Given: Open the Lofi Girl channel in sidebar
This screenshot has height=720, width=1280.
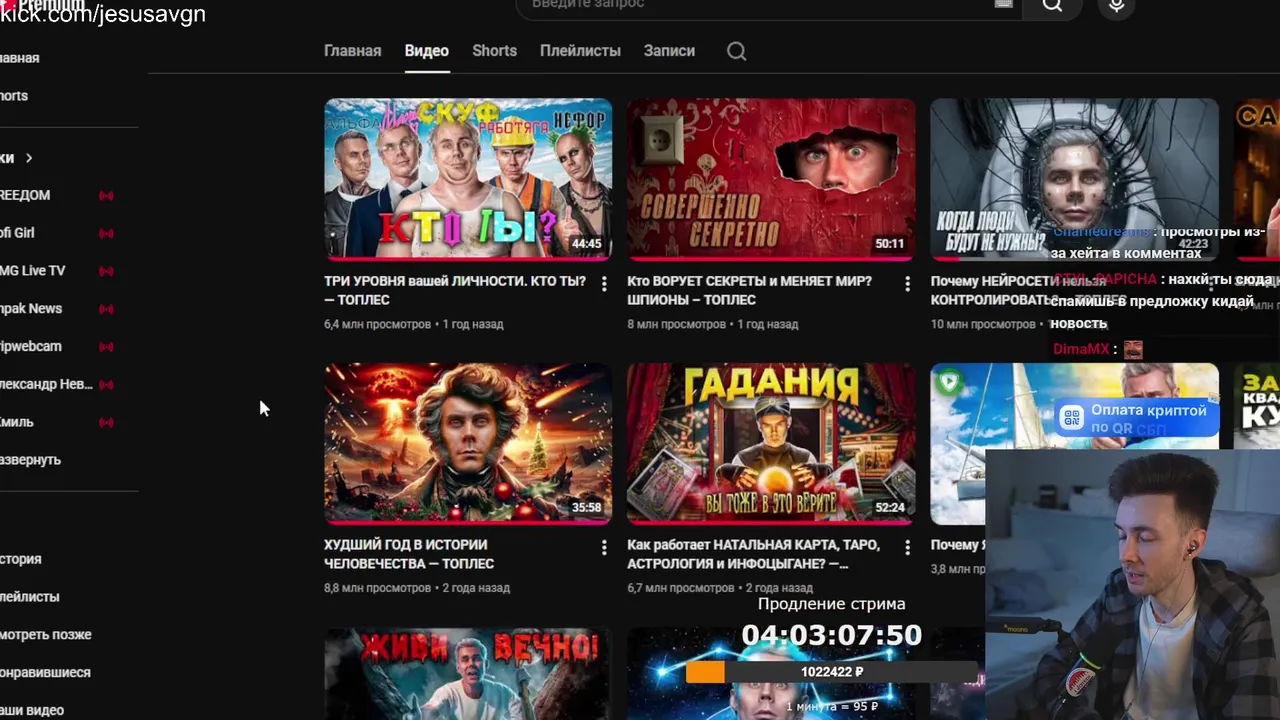Looking at the screenshot, I should 17,233.
